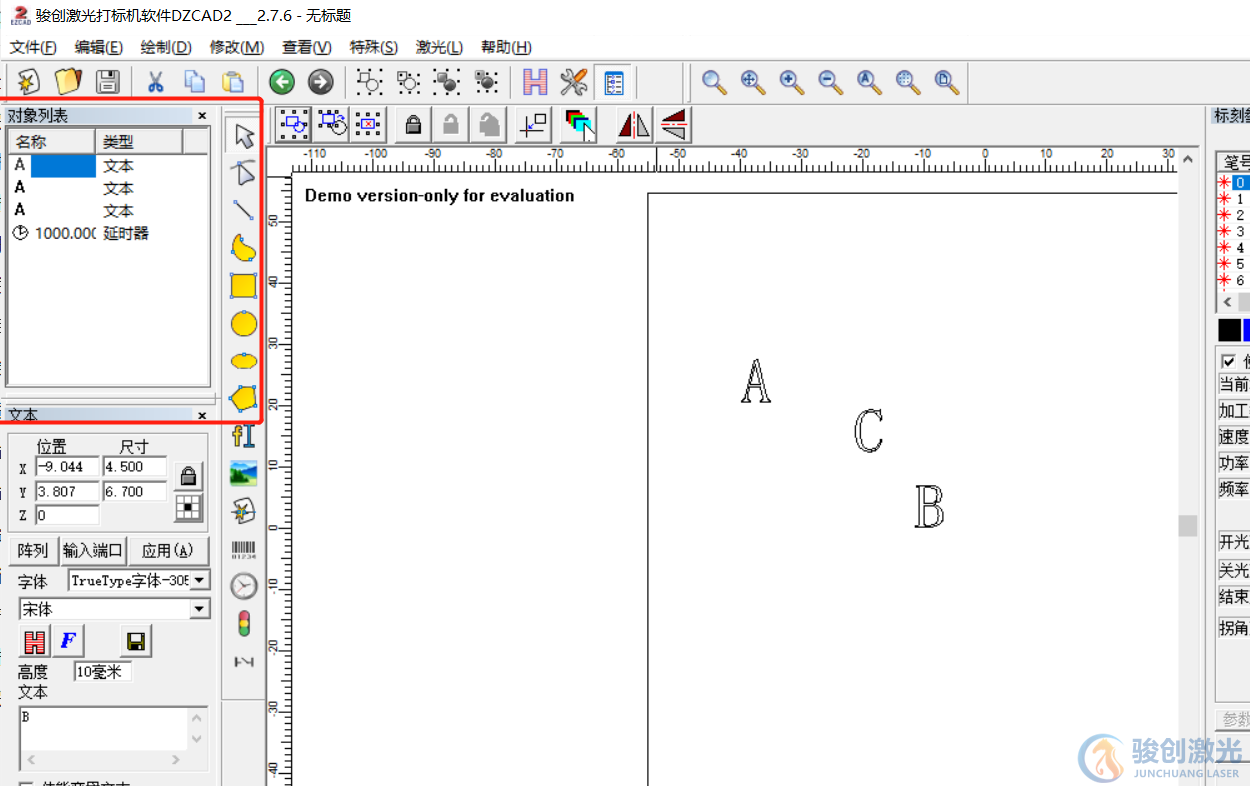Viewport: 1250px width, 786px height.
Task: Toggle the size lock padlock beside the dimensions
Action: point(188,476)
